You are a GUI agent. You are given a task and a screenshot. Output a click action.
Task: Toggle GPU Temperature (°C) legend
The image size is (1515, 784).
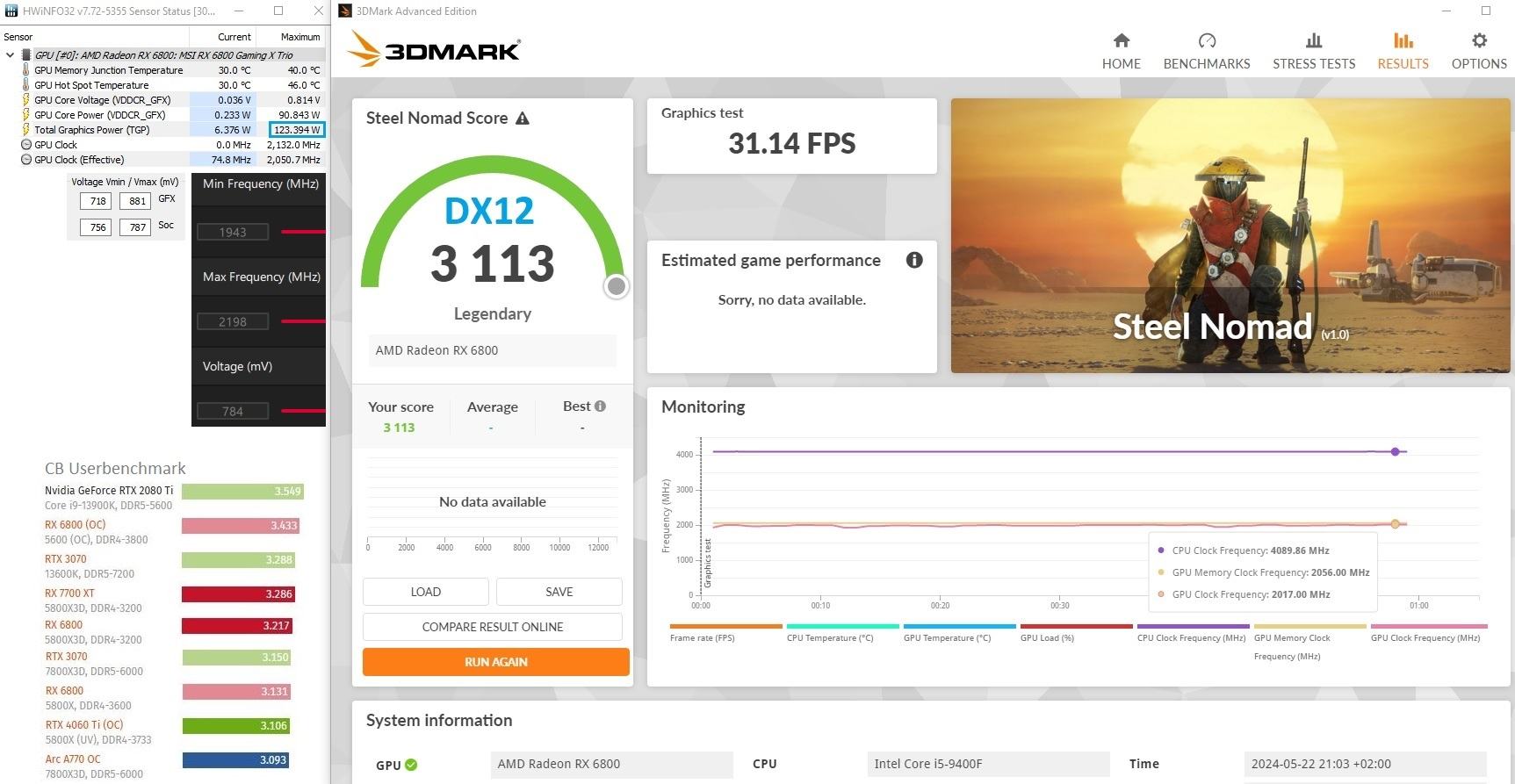959,632
